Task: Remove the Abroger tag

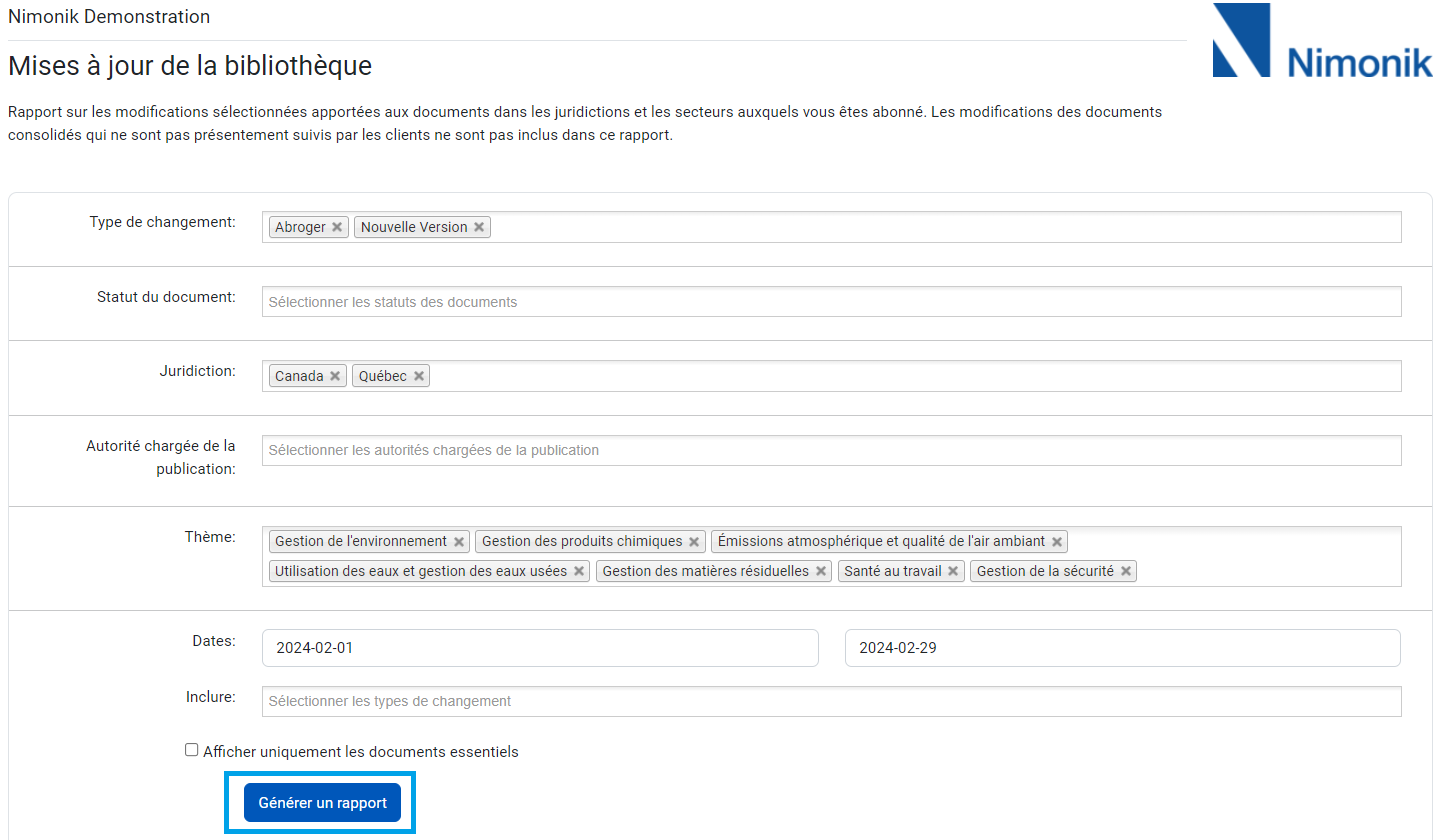Action: pyautogui.click(x=337, y=227)
